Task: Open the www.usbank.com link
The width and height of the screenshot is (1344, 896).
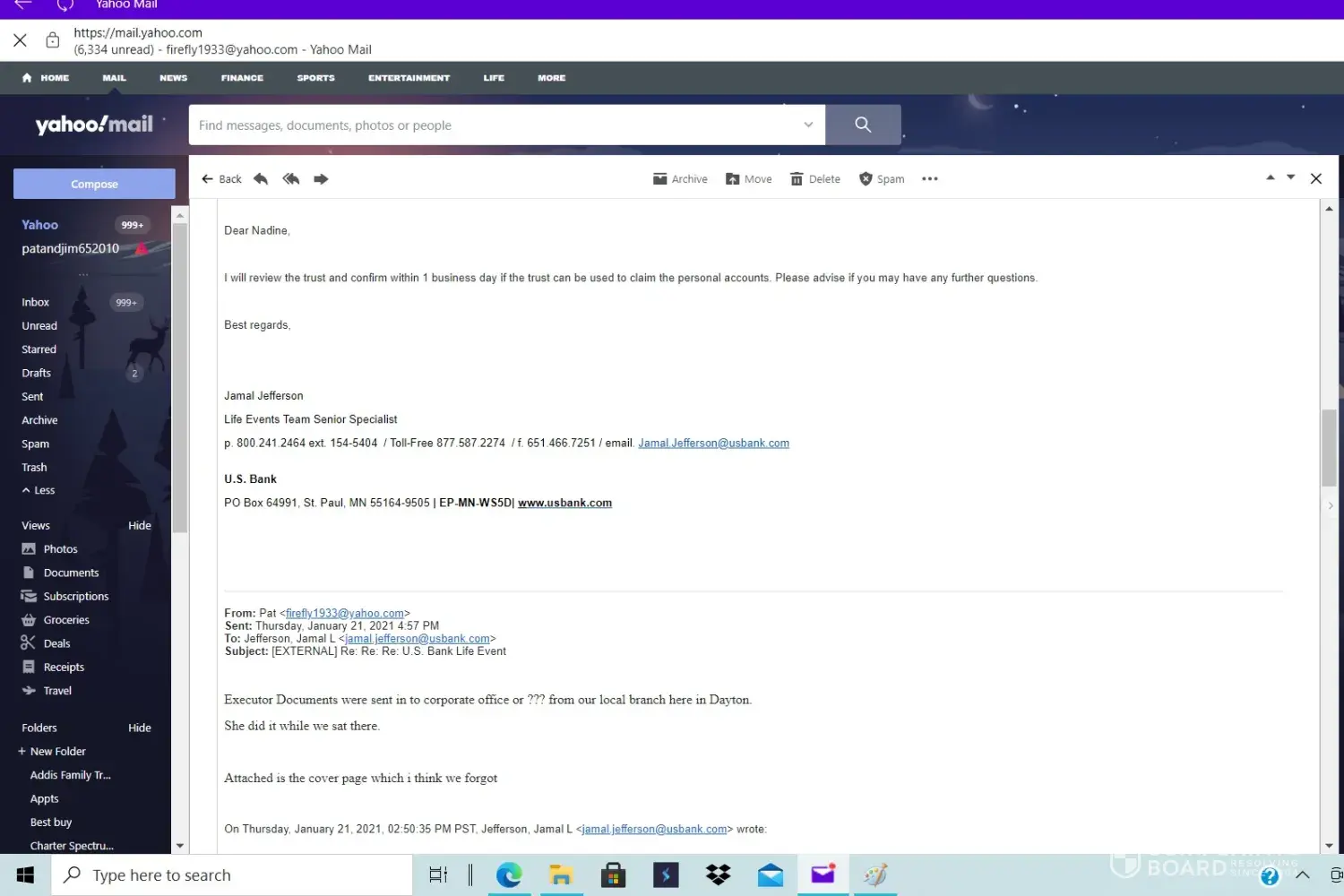Action: (564, 504)
